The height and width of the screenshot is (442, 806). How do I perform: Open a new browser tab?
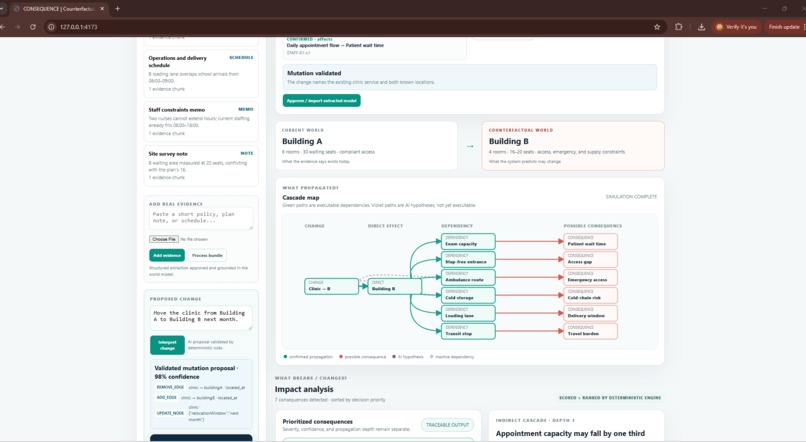pos(117,9)
